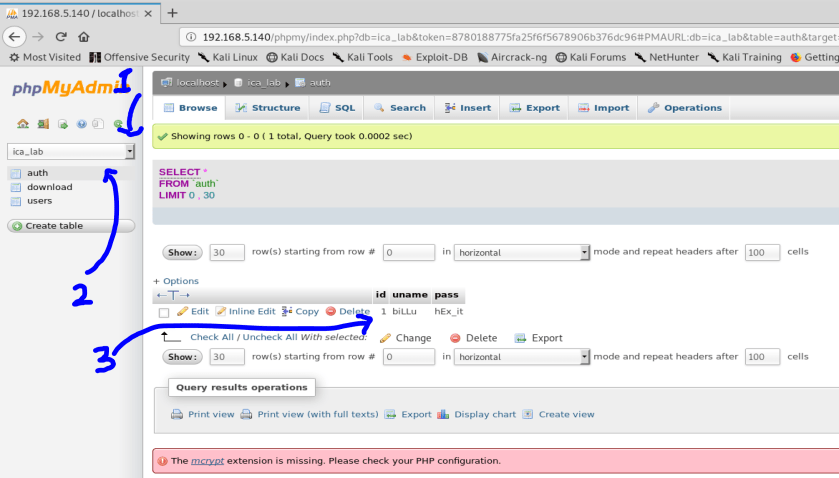Open the SQL tab
This screenshot has width=839, height=478.
pyautogui.click(x=336, y=108)
